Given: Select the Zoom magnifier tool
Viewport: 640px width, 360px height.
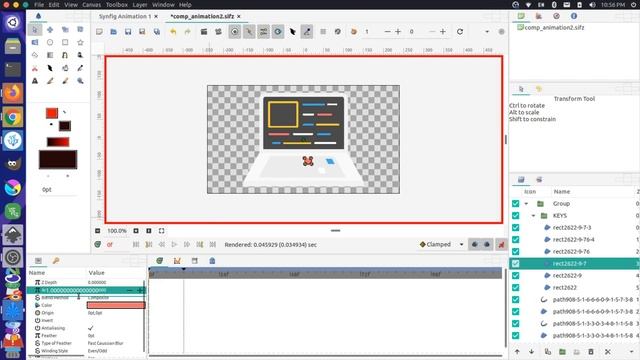Looking at the screenshot, I should (x=80, y=81).
